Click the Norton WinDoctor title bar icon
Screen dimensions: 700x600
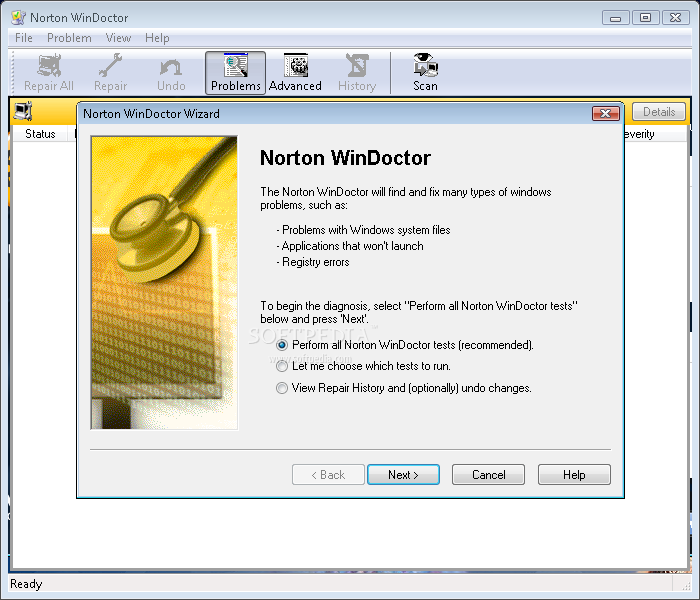coord(18,17)
